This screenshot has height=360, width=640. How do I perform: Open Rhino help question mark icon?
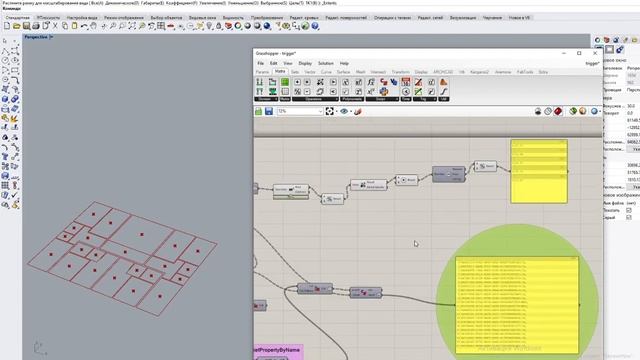click(315, 26)
